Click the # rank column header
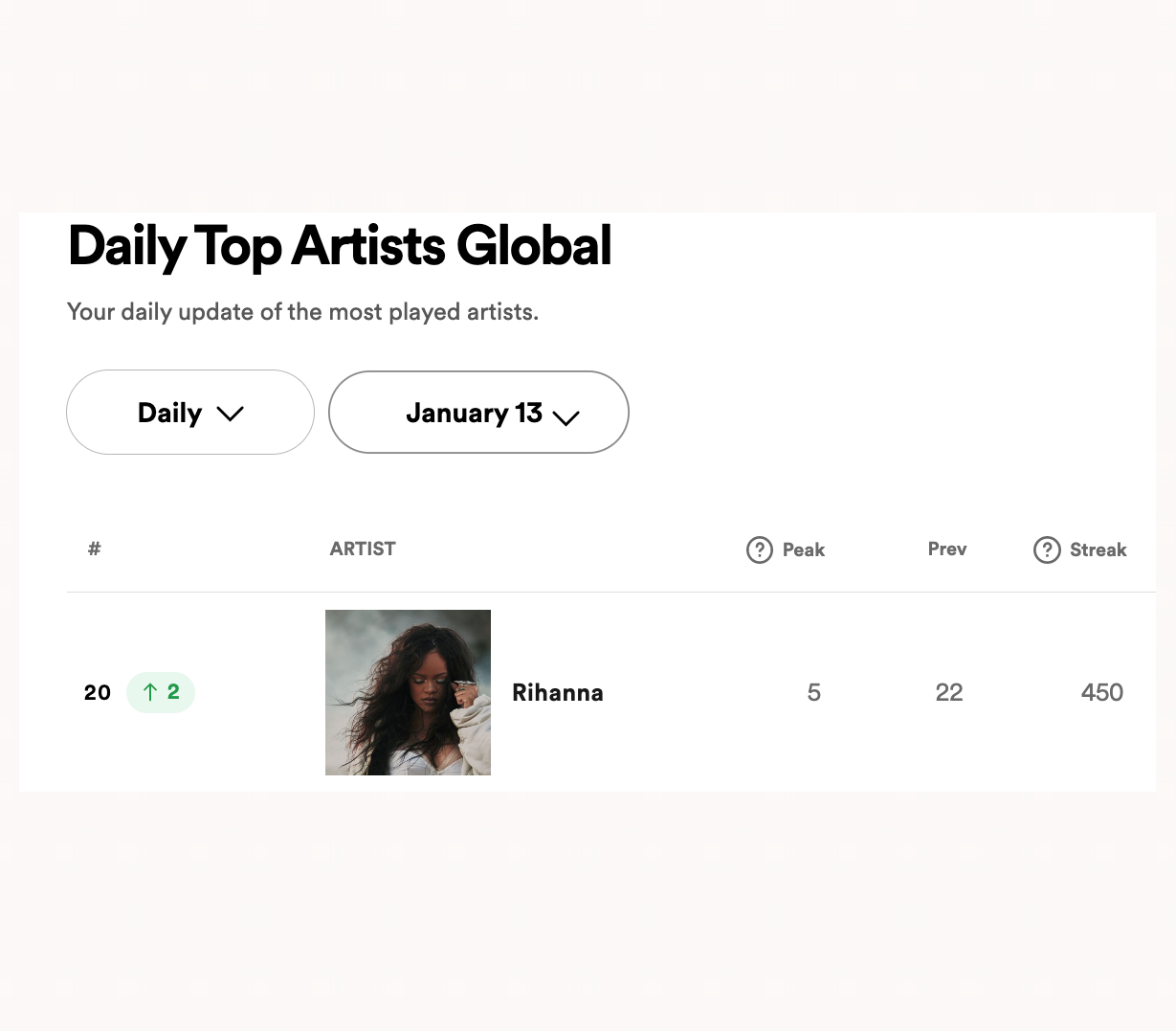 (x=93, y=549)
